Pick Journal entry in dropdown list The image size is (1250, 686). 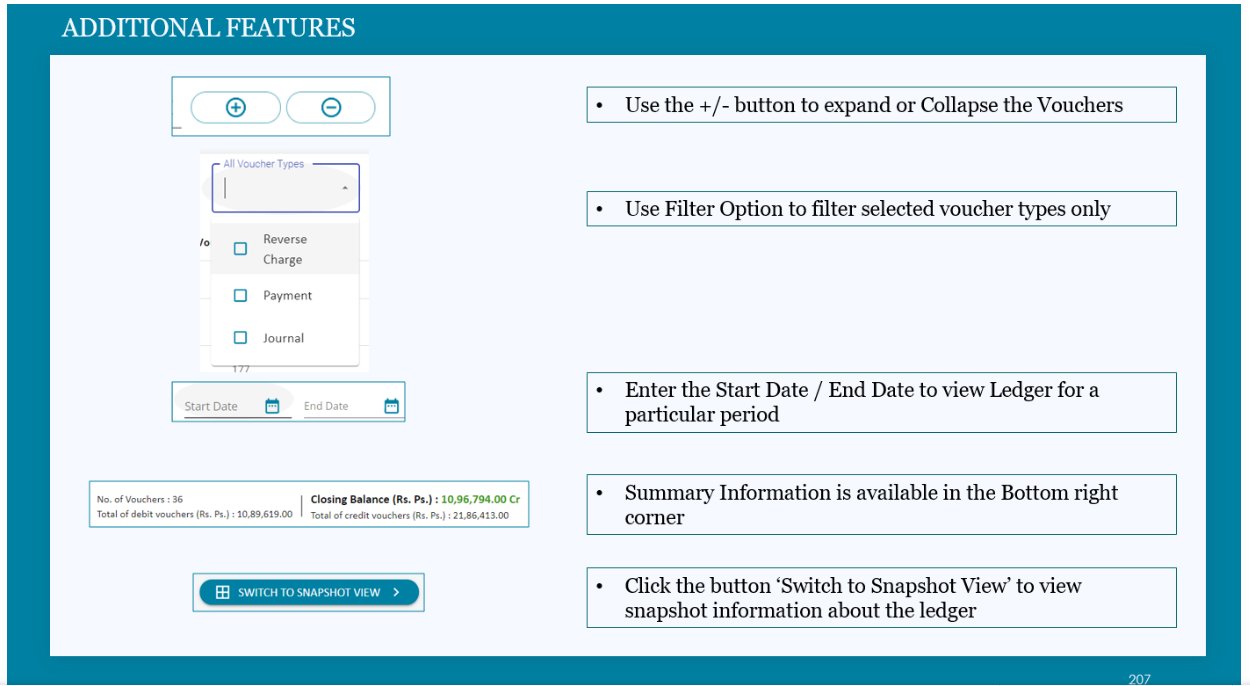[x=284, y=338]
